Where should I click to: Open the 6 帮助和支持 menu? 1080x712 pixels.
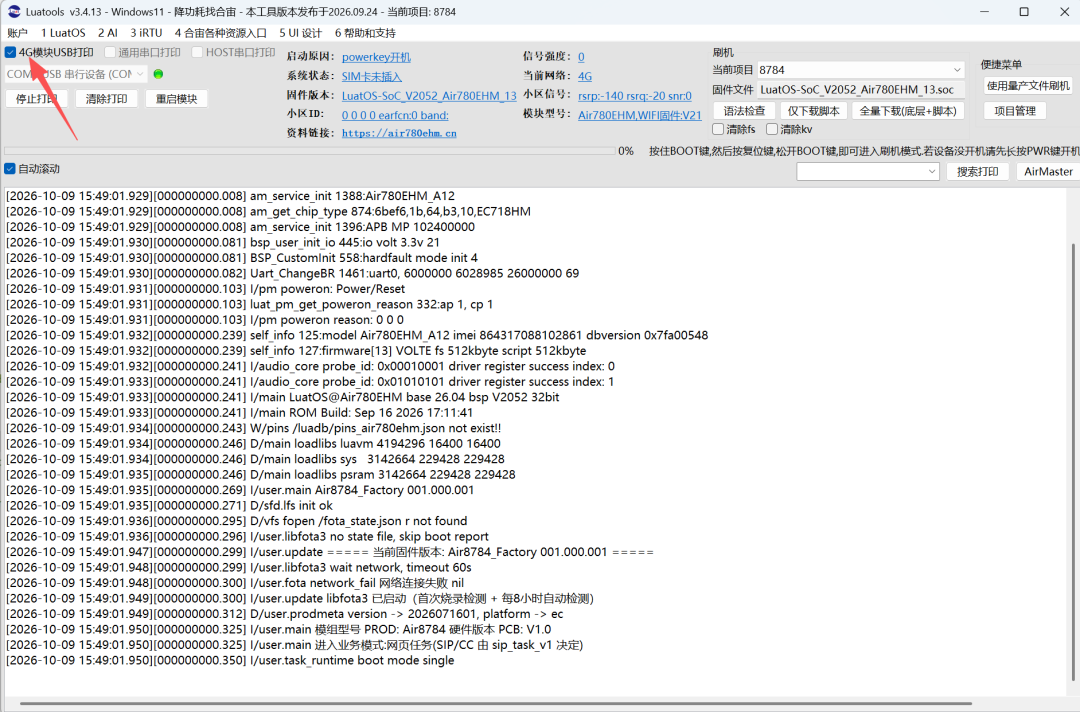pyautogui.click(x=365, y=33)
